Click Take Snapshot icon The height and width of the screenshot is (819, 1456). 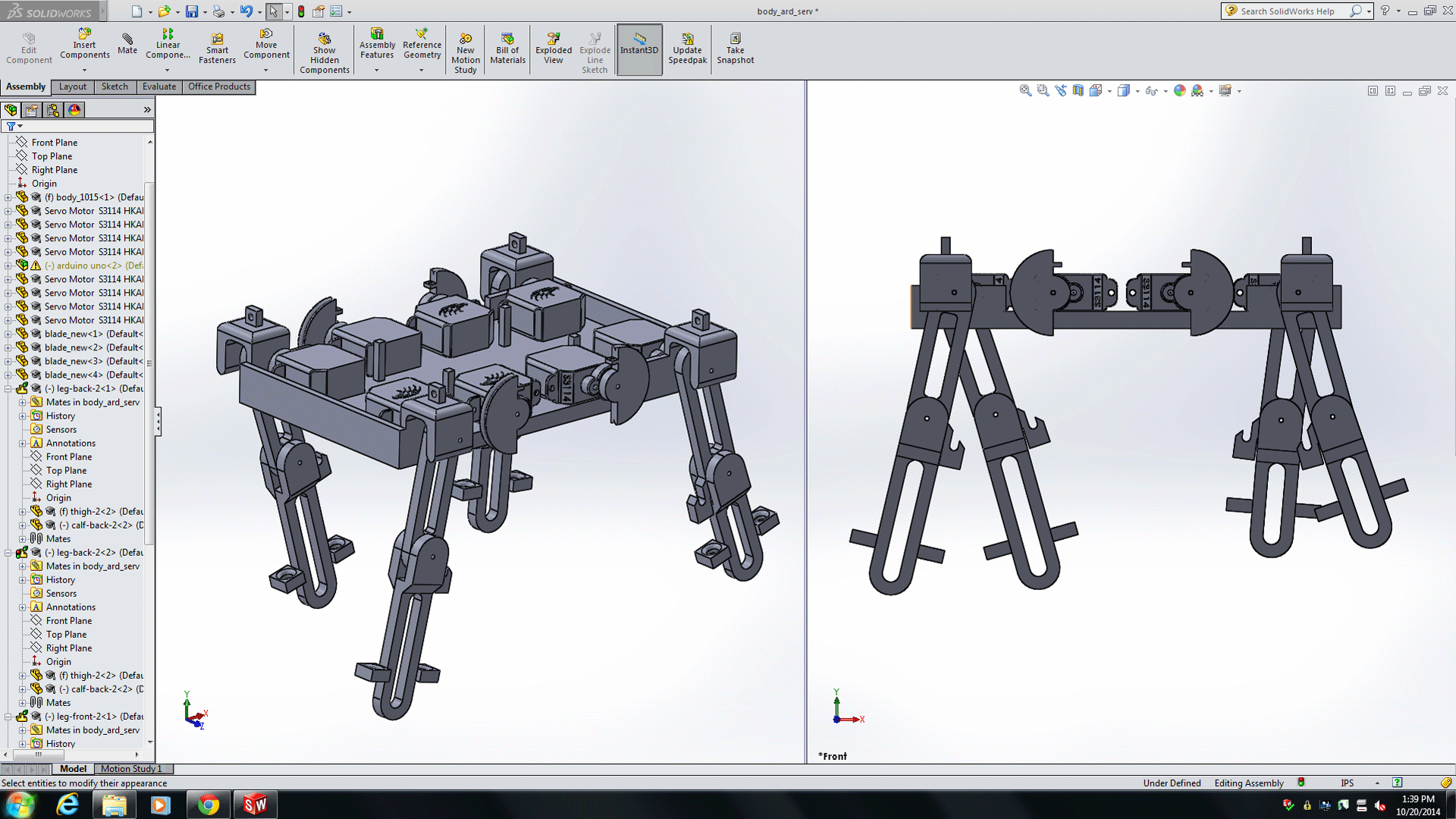point(735,49)
